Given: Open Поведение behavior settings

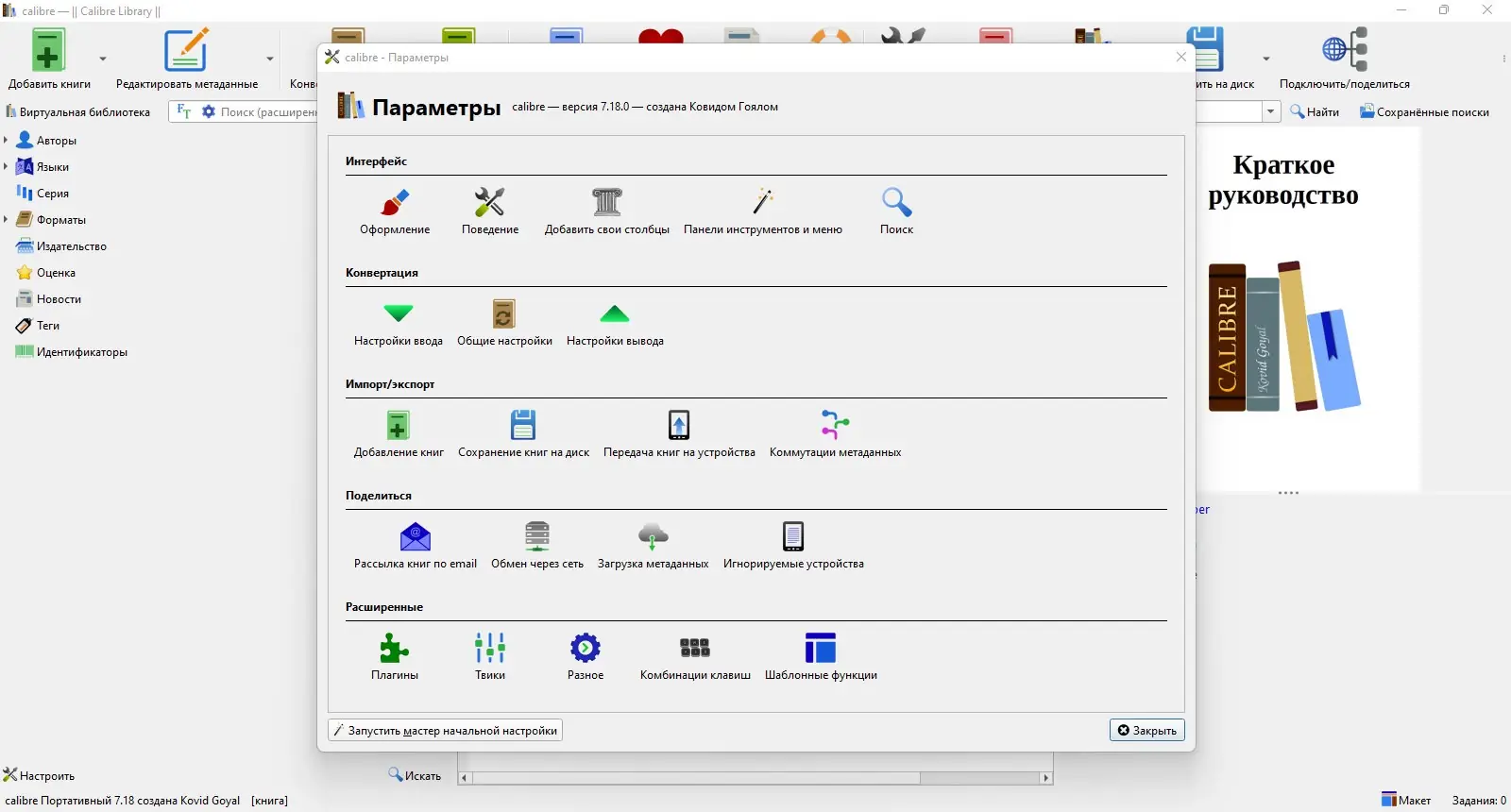Looking at the screenshot, I should tap(490, 211).
